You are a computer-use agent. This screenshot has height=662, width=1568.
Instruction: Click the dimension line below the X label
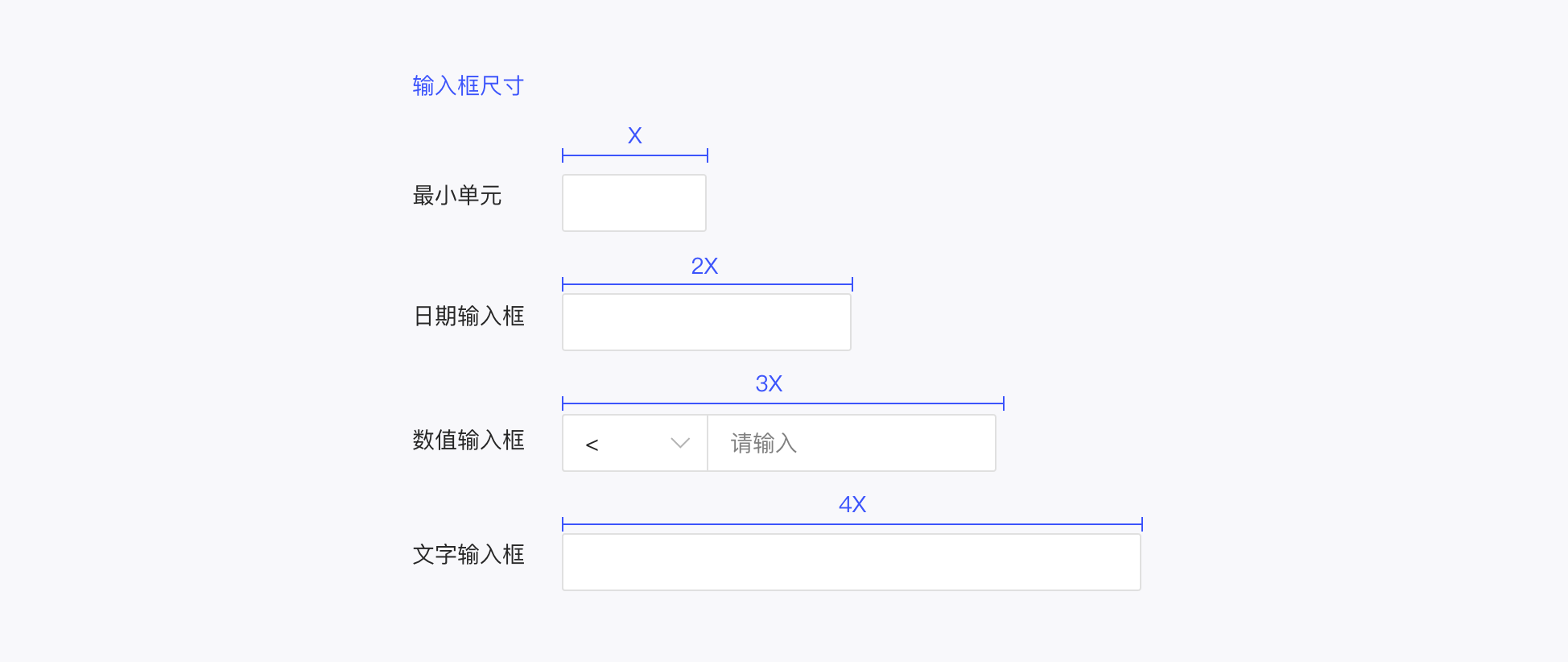pos(635,155)
